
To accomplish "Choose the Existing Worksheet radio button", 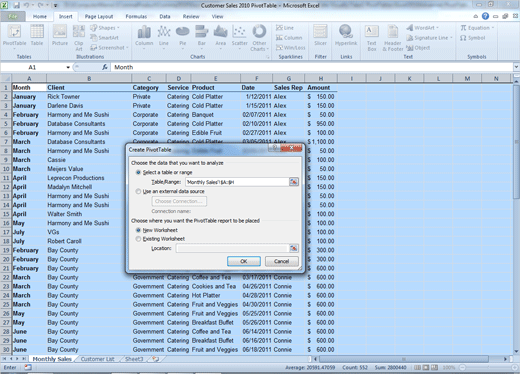I will click(x=138, y=239).
